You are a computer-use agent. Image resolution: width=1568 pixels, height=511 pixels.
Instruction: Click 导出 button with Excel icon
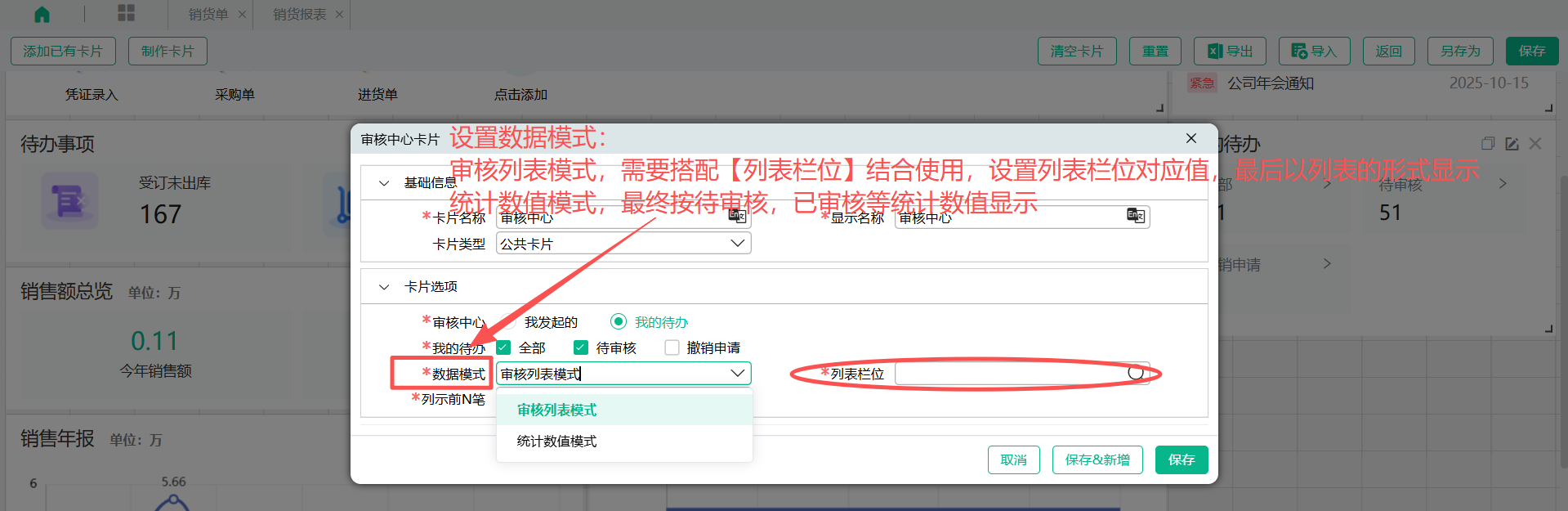[1230, 51]
